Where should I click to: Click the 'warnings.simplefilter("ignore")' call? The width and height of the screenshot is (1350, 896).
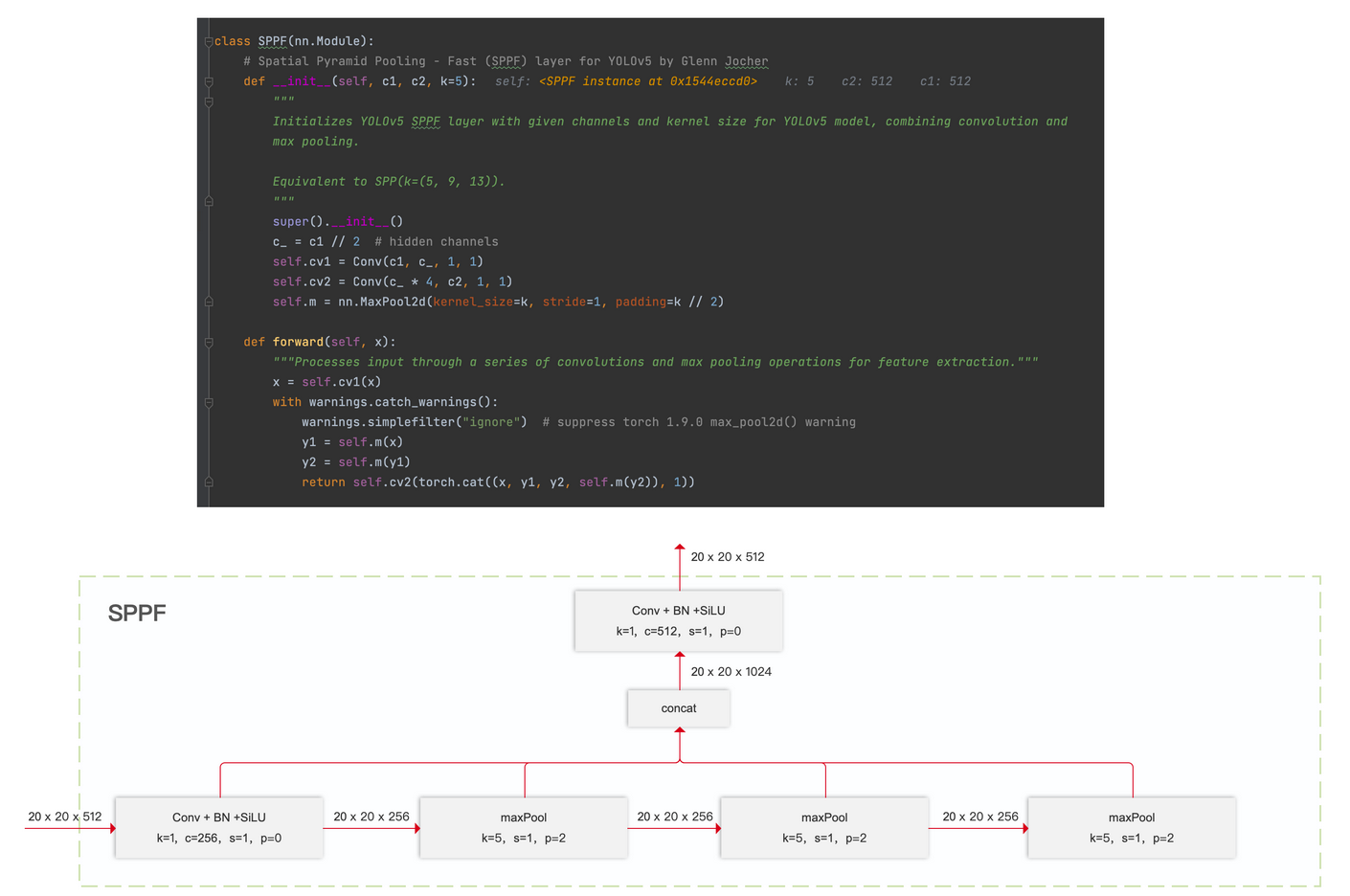(x=415, y=422)
